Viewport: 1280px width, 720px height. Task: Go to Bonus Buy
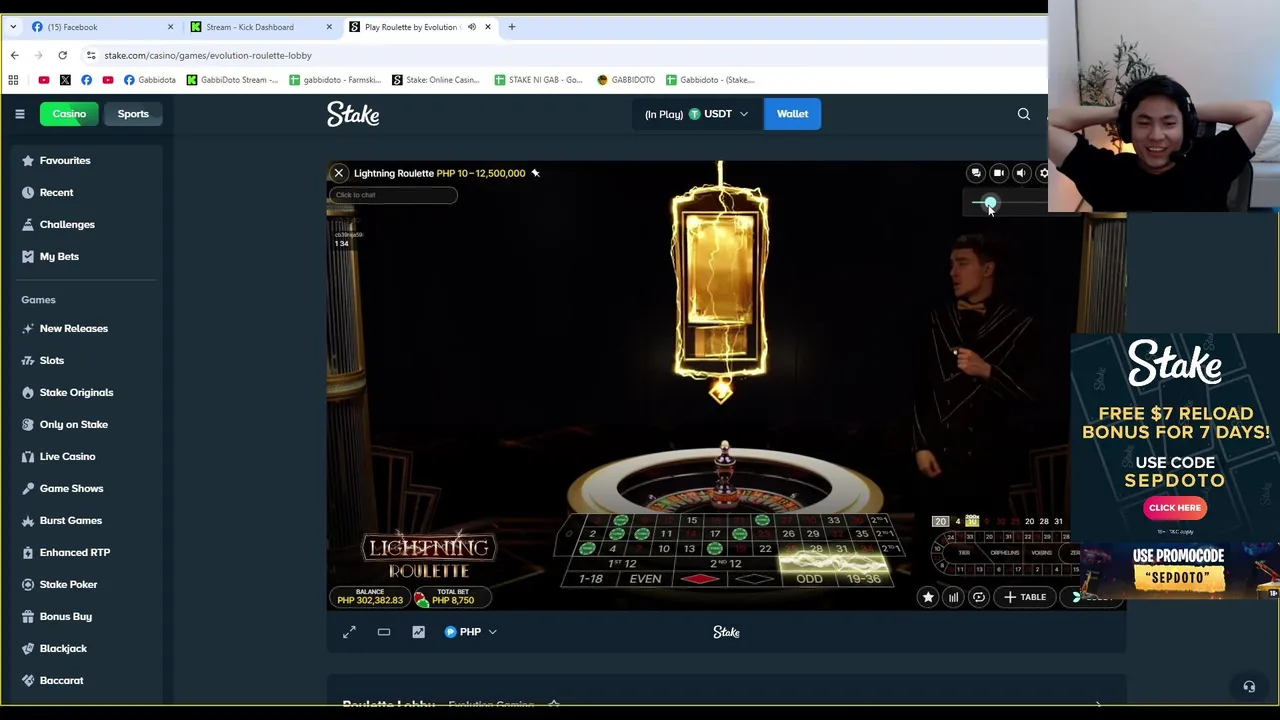[65, 616]
